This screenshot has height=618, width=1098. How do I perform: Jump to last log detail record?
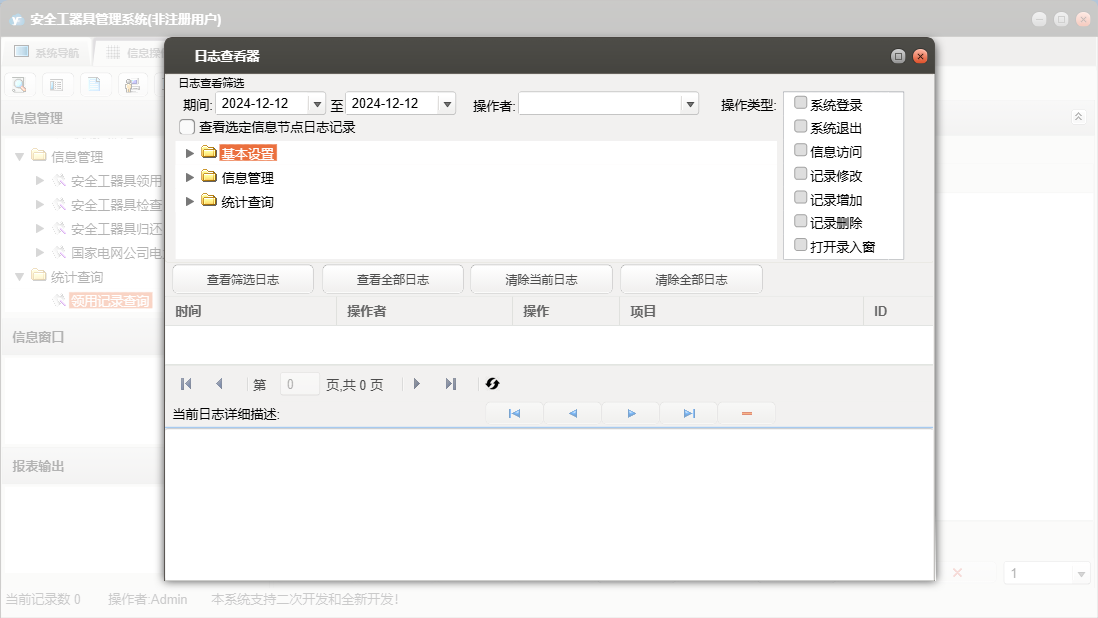[x=689, y=413]
